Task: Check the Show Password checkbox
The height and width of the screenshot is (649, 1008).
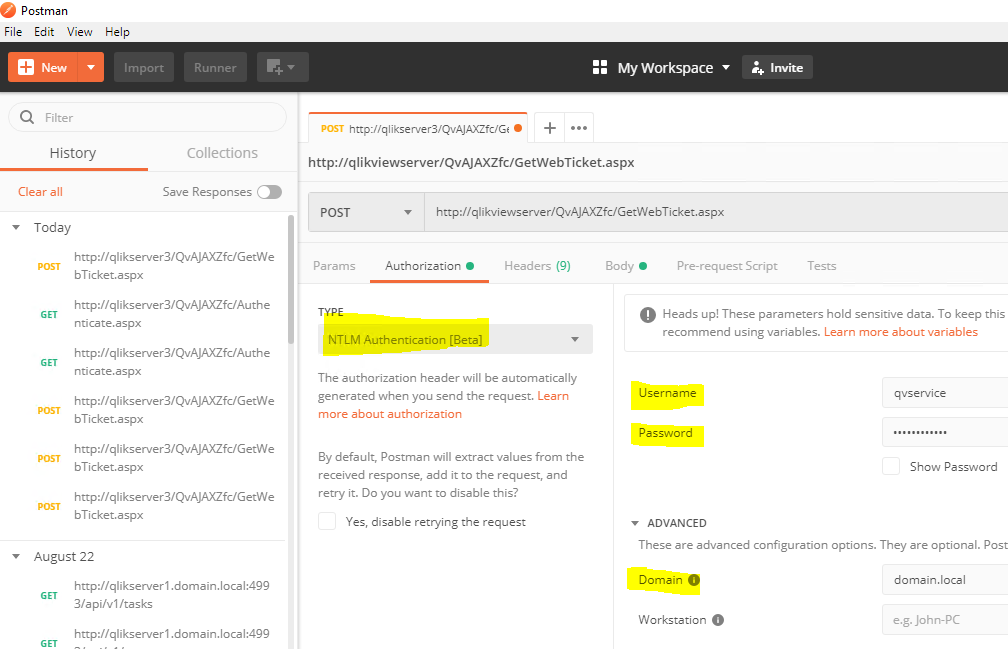Action: point(891,466)
